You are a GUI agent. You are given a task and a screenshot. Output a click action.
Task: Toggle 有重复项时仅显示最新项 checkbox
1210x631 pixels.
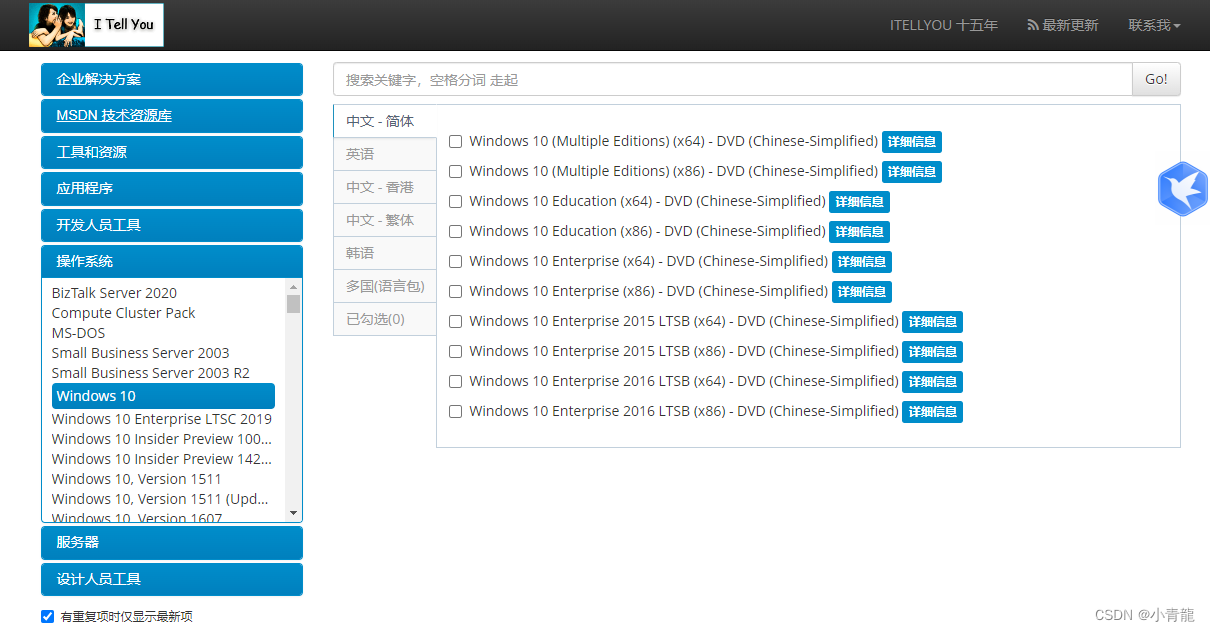click(x=47, y=616)
